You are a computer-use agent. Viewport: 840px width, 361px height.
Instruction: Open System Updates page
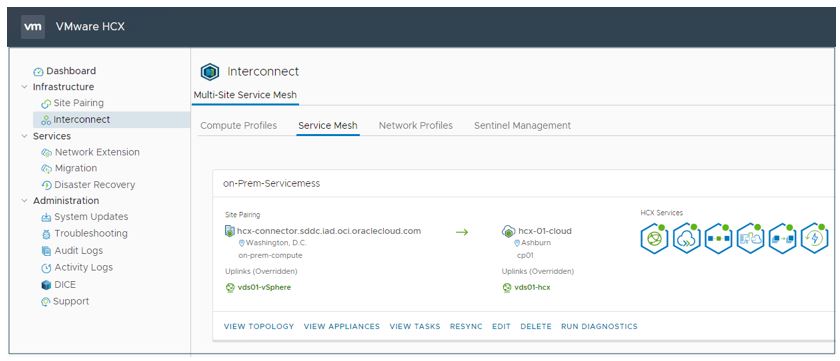point(91,217)
